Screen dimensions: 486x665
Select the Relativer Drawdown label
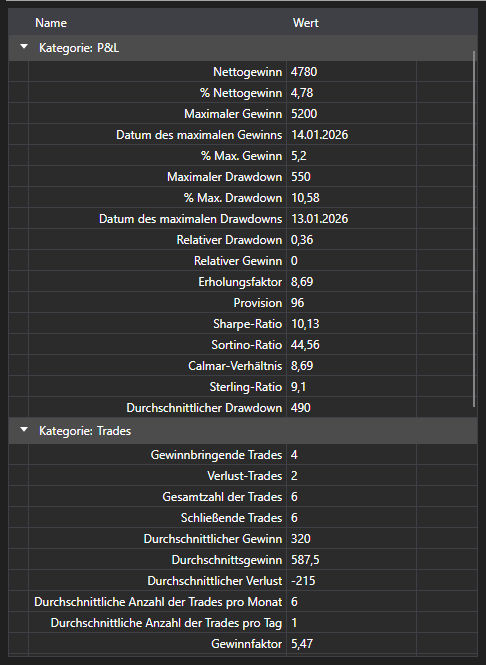click(229, 240)
